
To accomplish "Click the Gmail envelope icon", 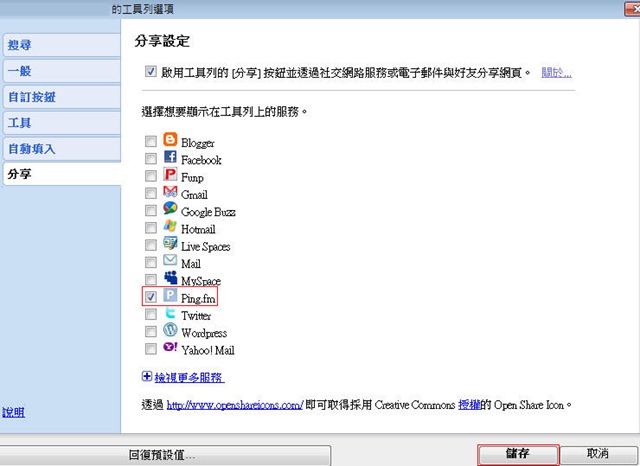I will tap(170, 191).
